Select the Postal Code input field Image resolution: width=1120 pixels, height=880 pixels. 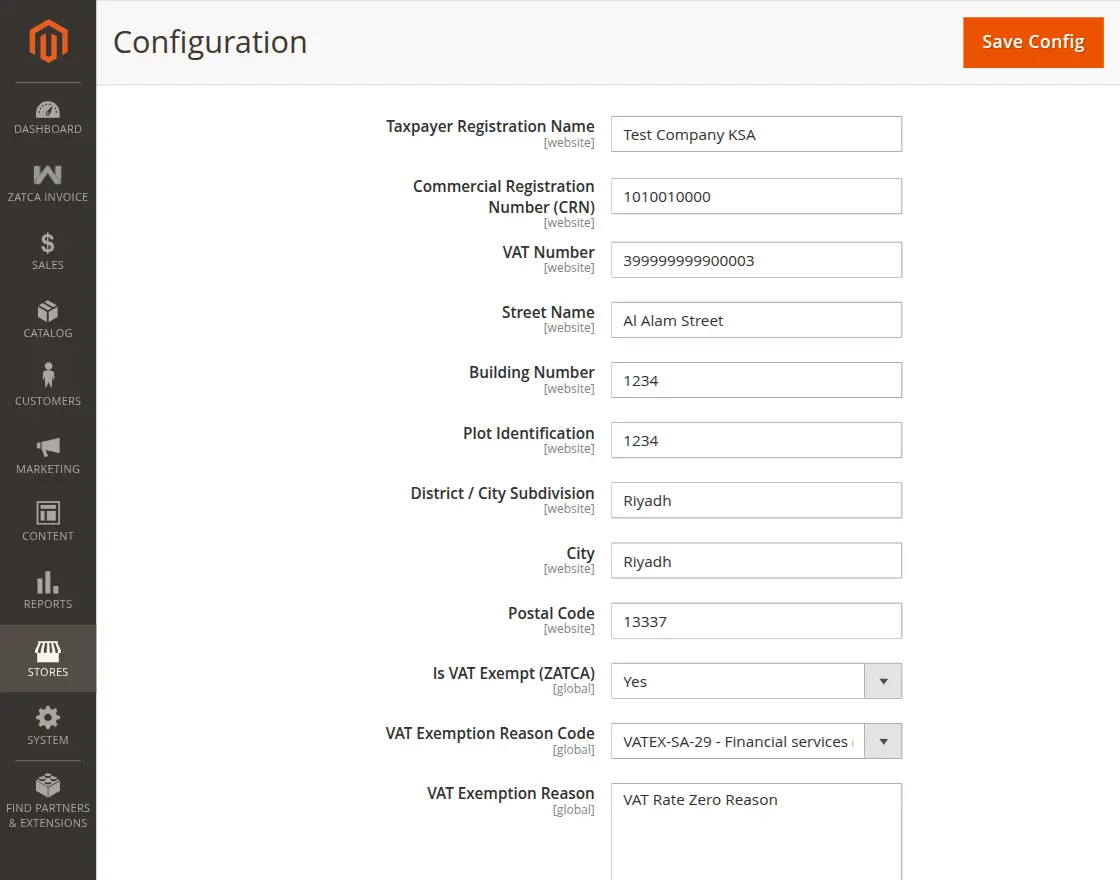(756, 620)
